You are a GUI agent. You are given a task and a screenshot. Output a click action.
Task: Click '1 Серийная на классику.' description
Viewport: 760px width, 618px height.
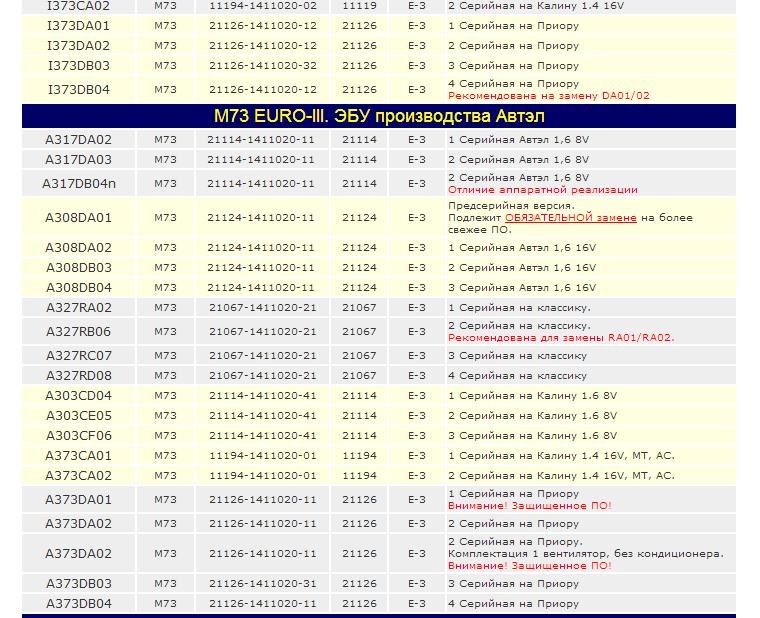tap(519, 307)
